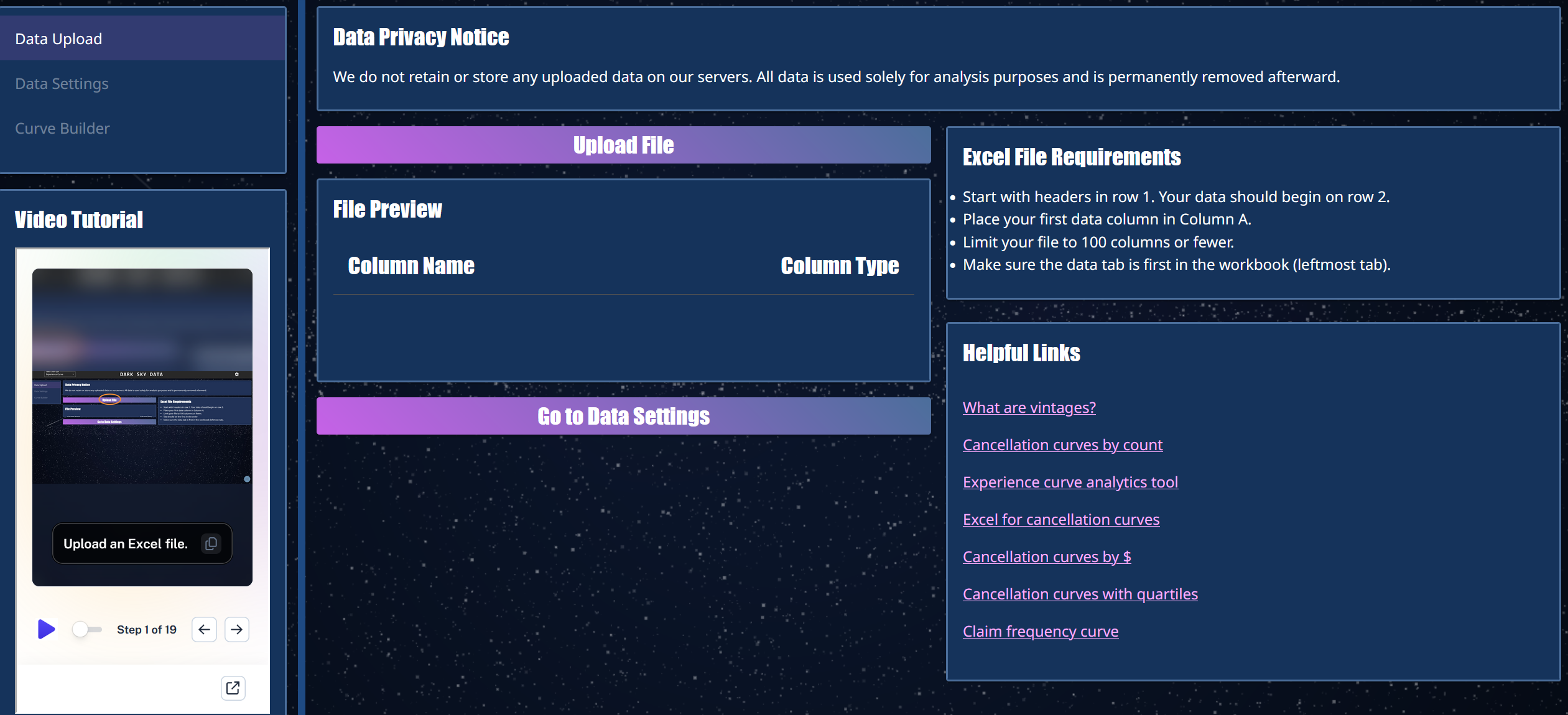Open 'What are vintages?' link
The image size is (1568, 715).
coord(1029,407)
